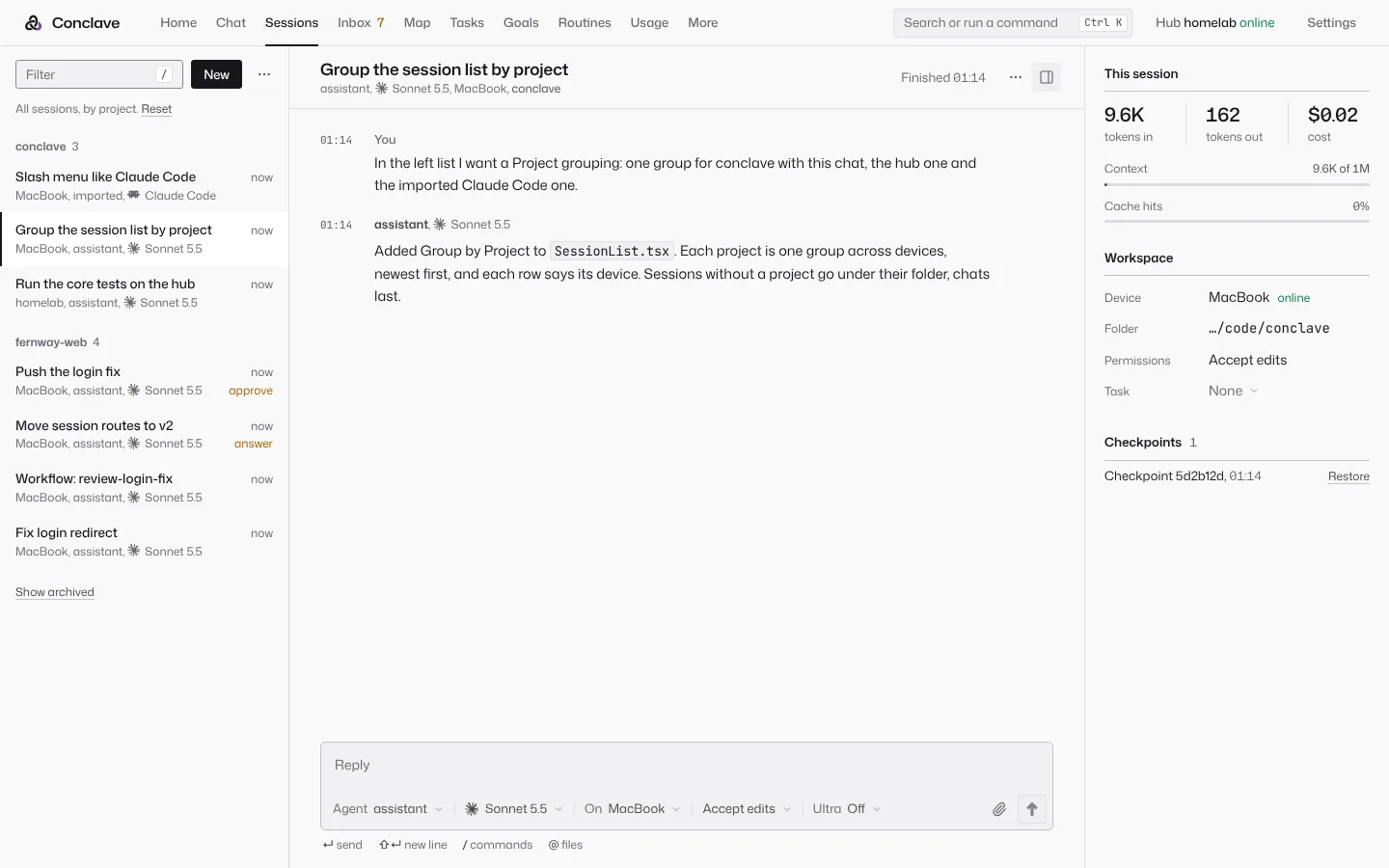Open the Ultra Off dropdown
The height and width of the screenshot is (868, 1389).
[x=847, y=809]
